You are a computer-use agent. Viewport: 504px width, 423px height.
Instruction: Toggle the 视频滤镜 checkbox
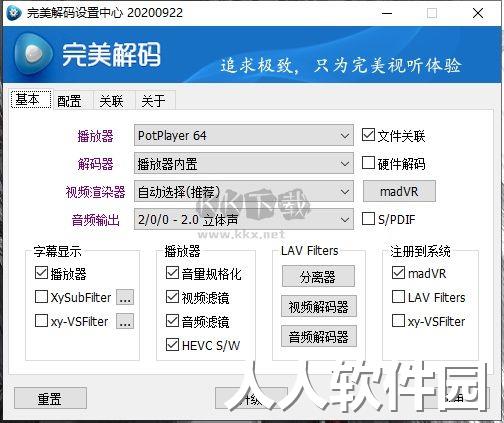point(172,297)
